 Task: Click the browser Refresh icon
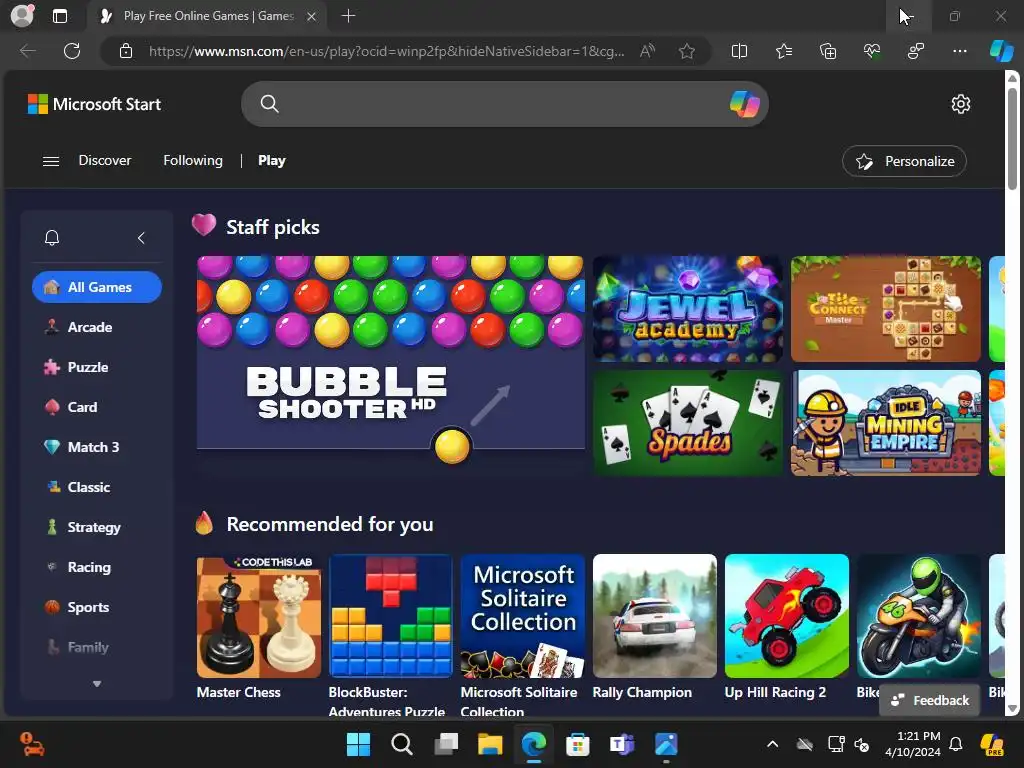coord(72,51)
